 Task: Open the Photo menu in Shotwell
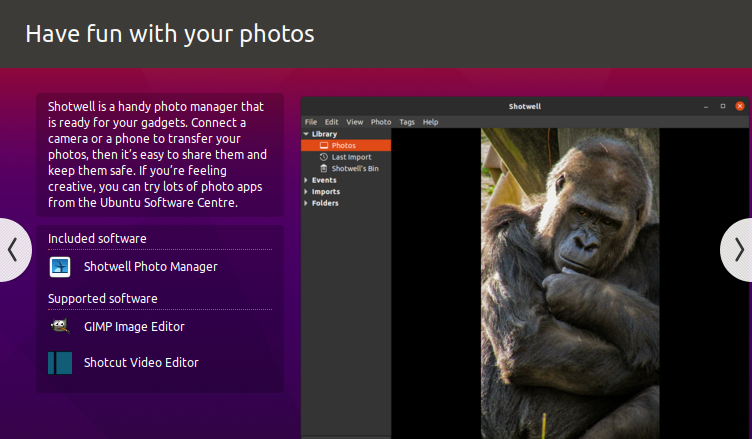[381, 122]
